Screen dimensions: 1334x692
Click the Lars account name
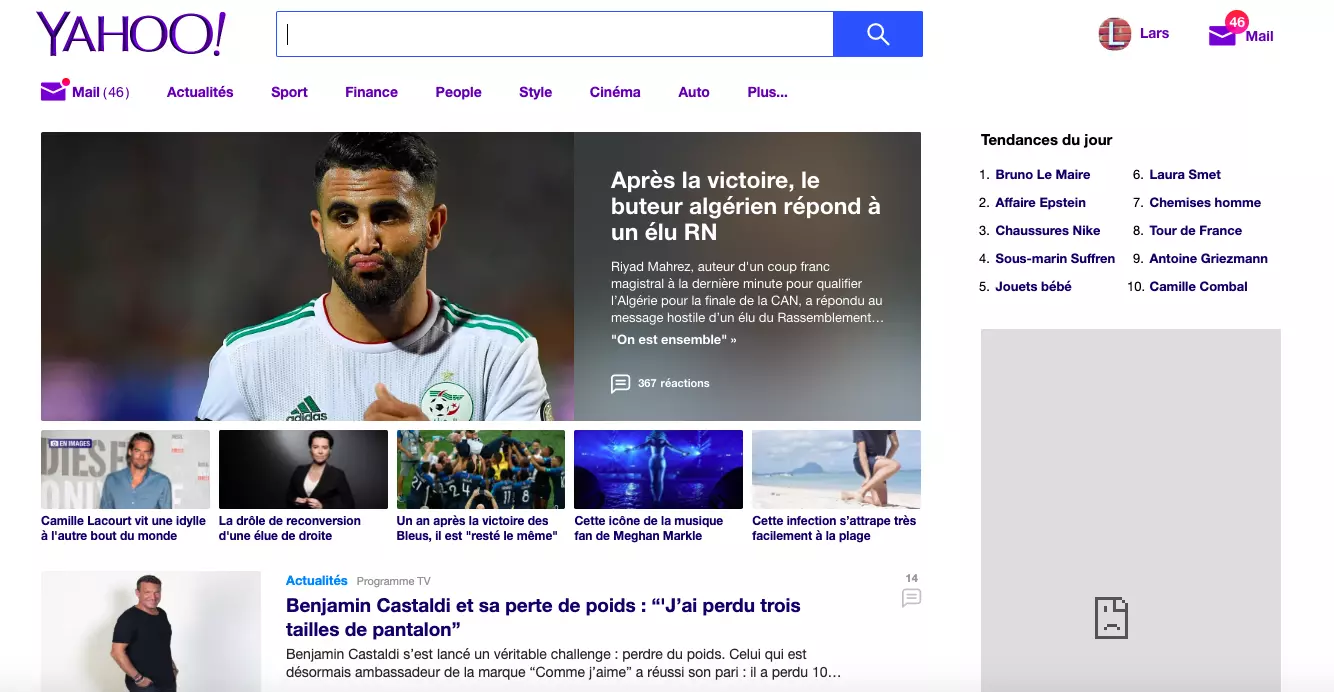pyautogui.click(x=1154, y=33)
